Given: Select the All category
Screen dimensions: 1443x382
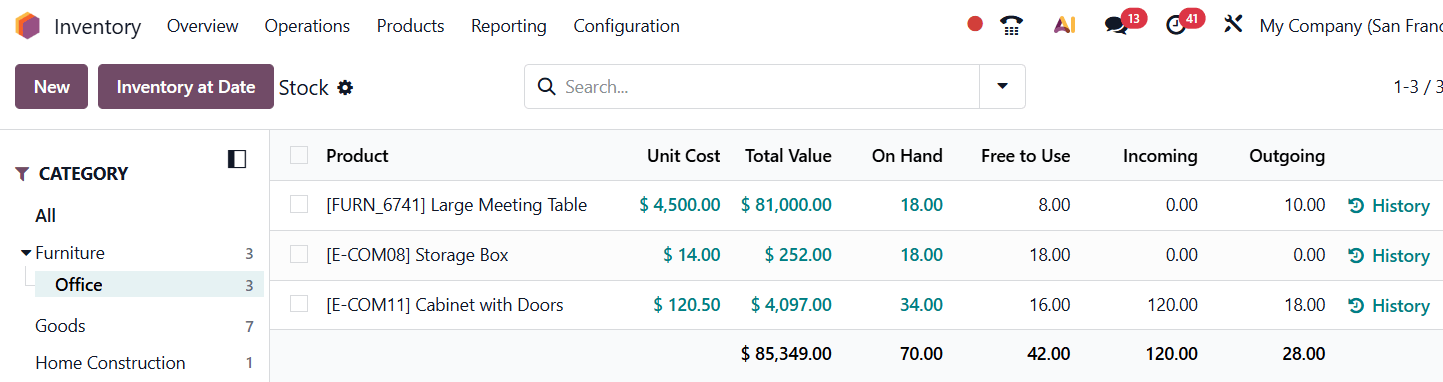Looking at the screenshot, I should pyautogui.click(x=45, y=216).
